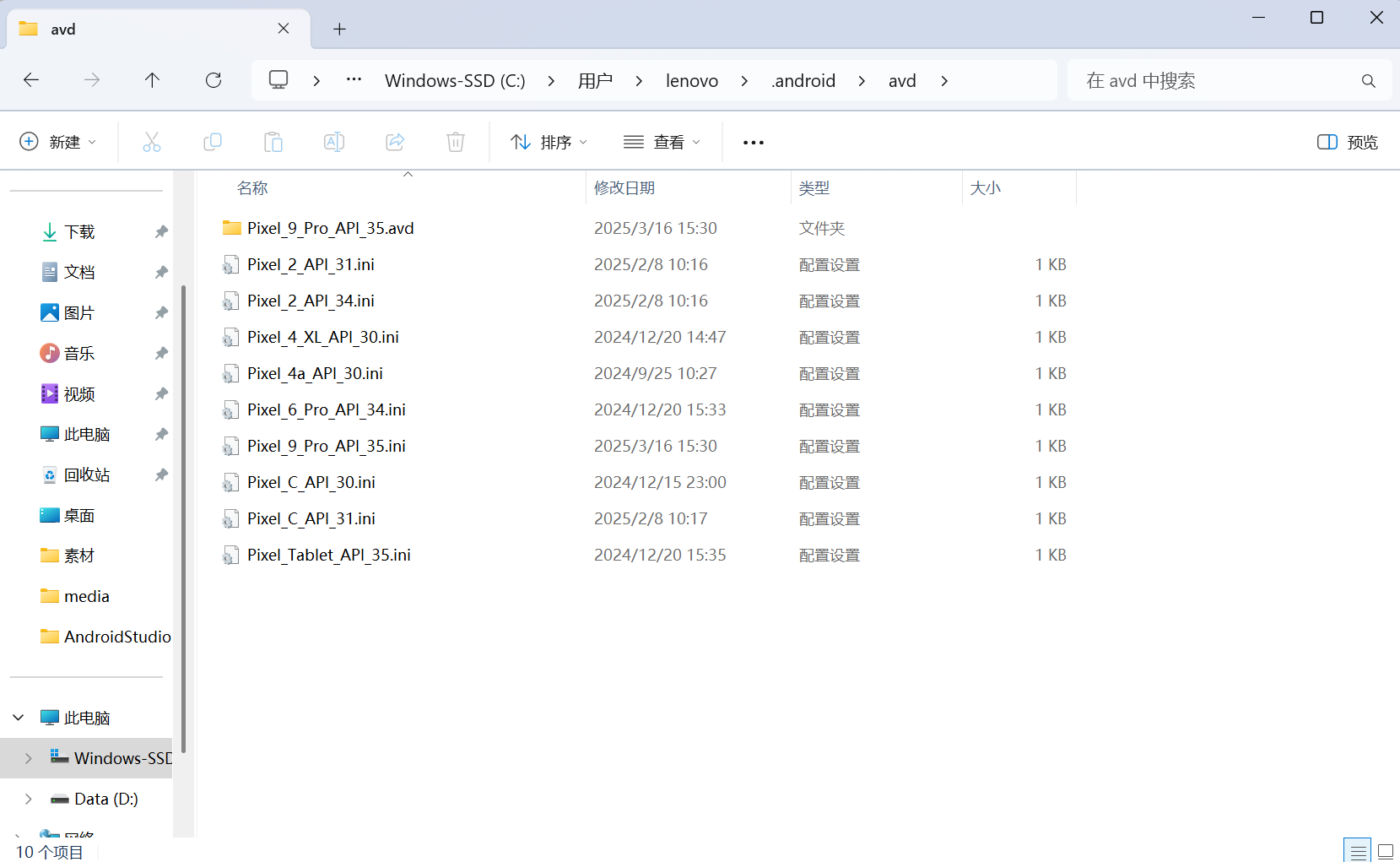Open pinned 此电脑 in quick access

[x=87, y=435]
